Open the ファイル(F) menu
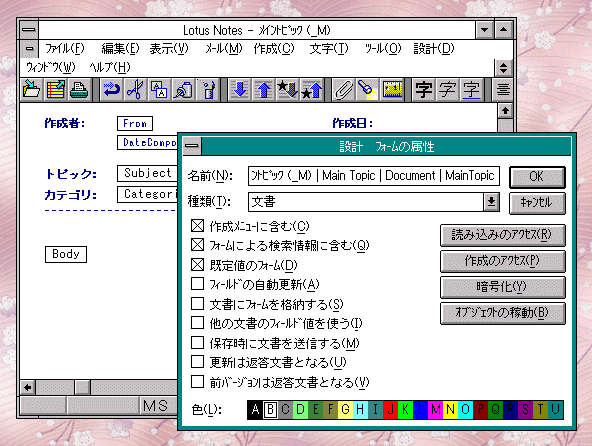 [65, 49]
